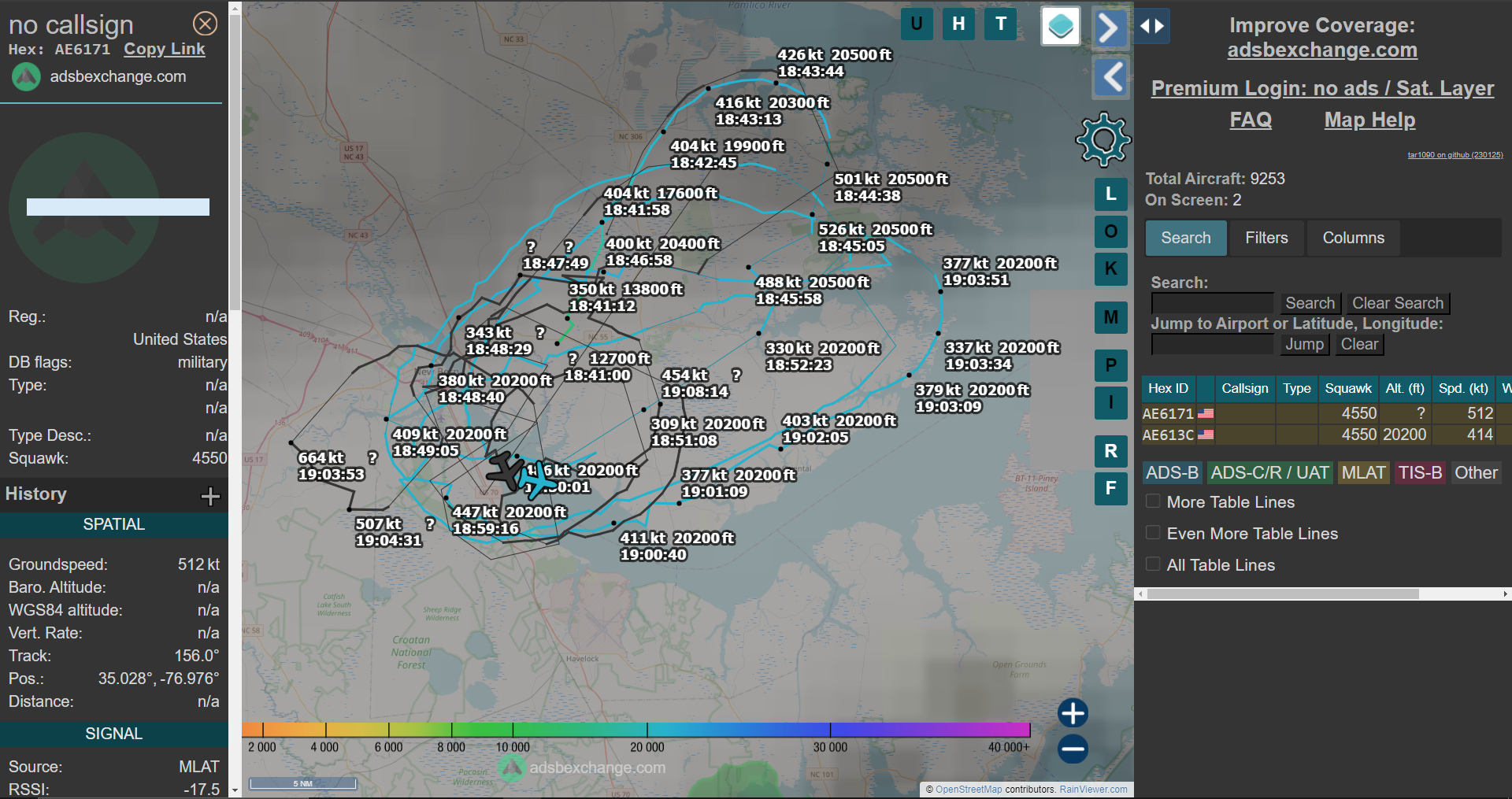Viewport: 1512px width, 799px height.
Task: Toggle TIS-B source filter
Action: [1420, 472]
